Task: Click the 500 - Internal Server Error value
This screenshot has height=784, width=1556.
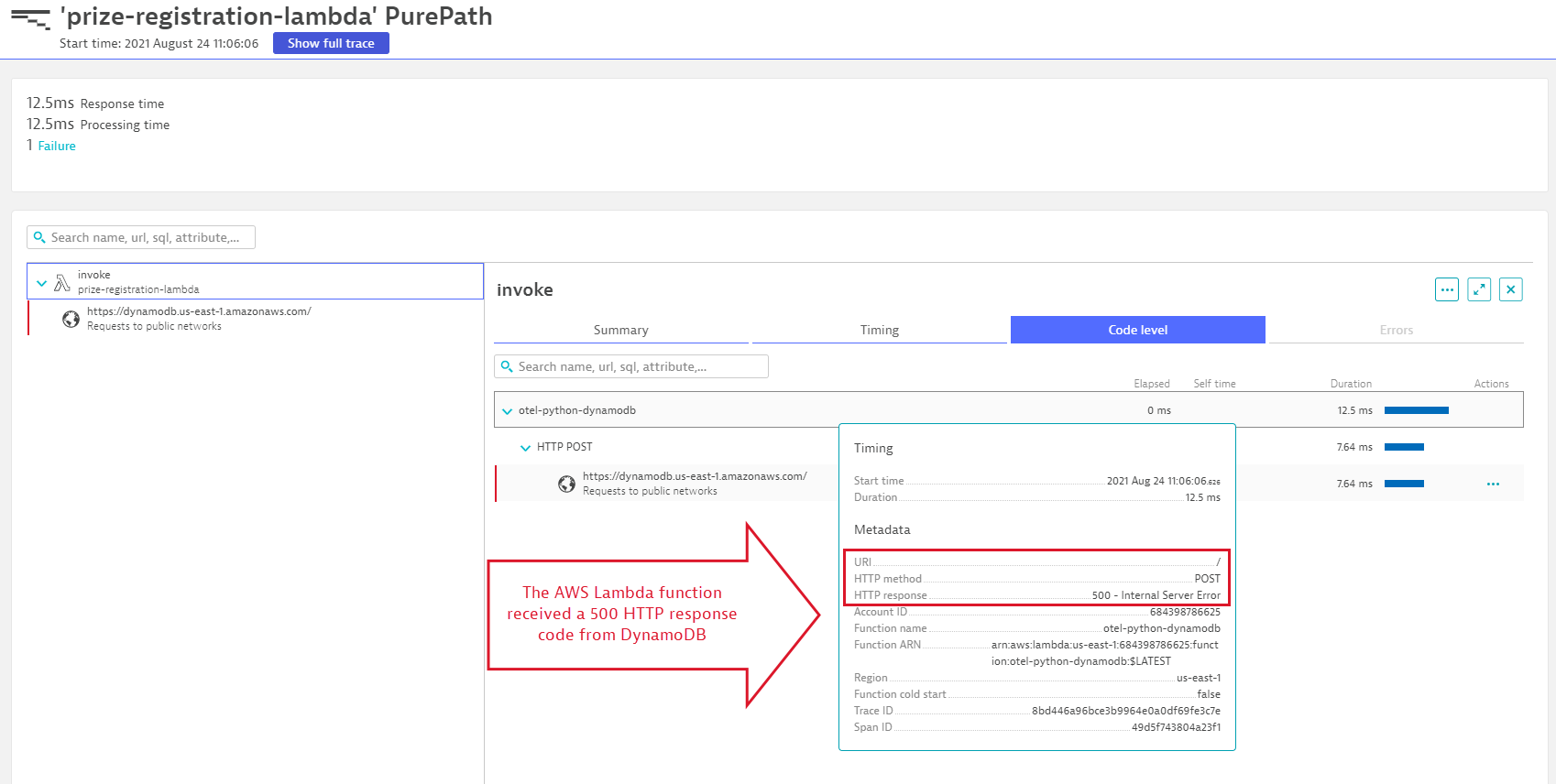Action: (x=1156, y=595)
